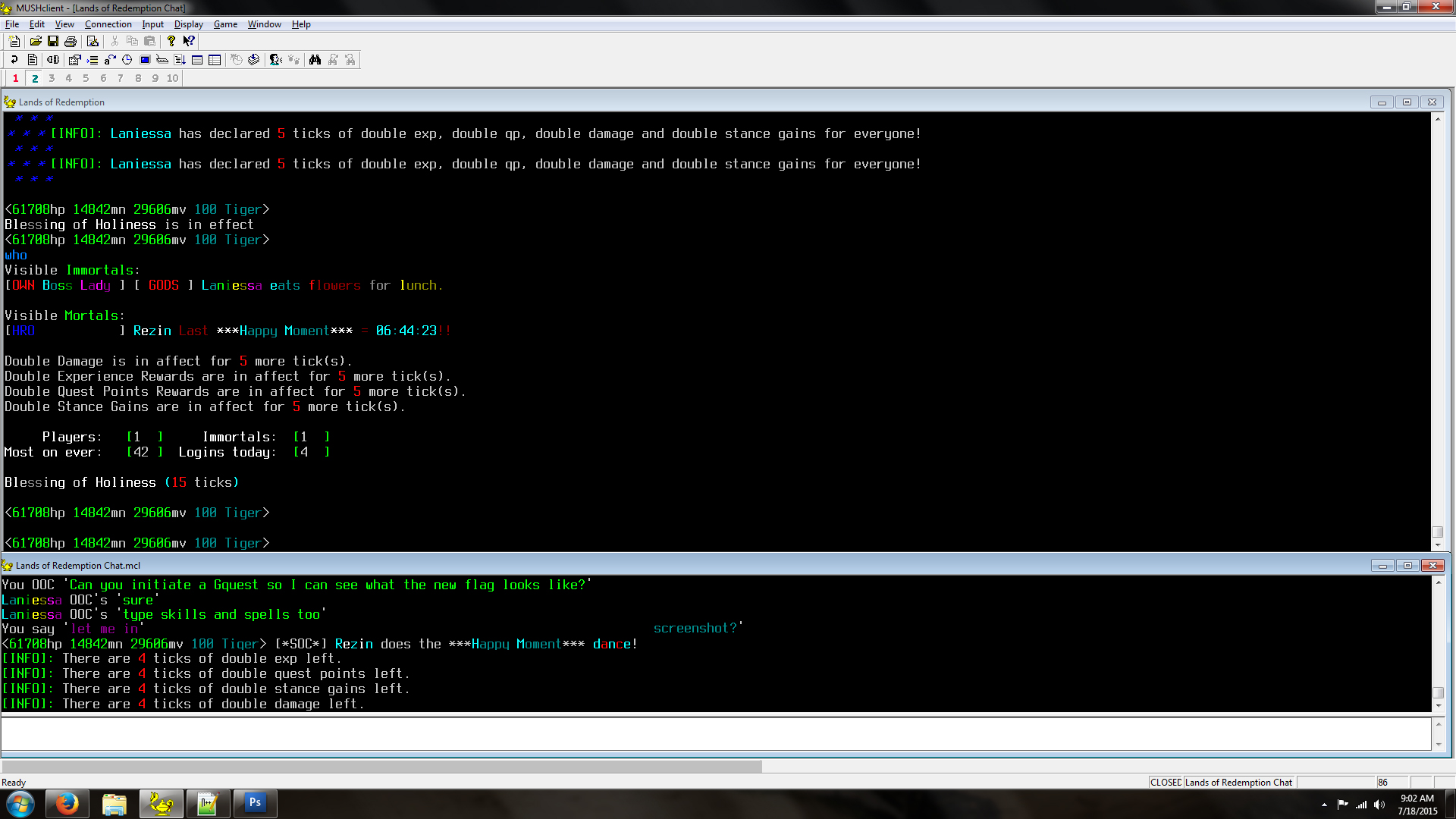Minimize the Lands of Redemption child window
The width and height of the screenshot is (1456, 819).
pyautogui.click(x=1382, y=102)
